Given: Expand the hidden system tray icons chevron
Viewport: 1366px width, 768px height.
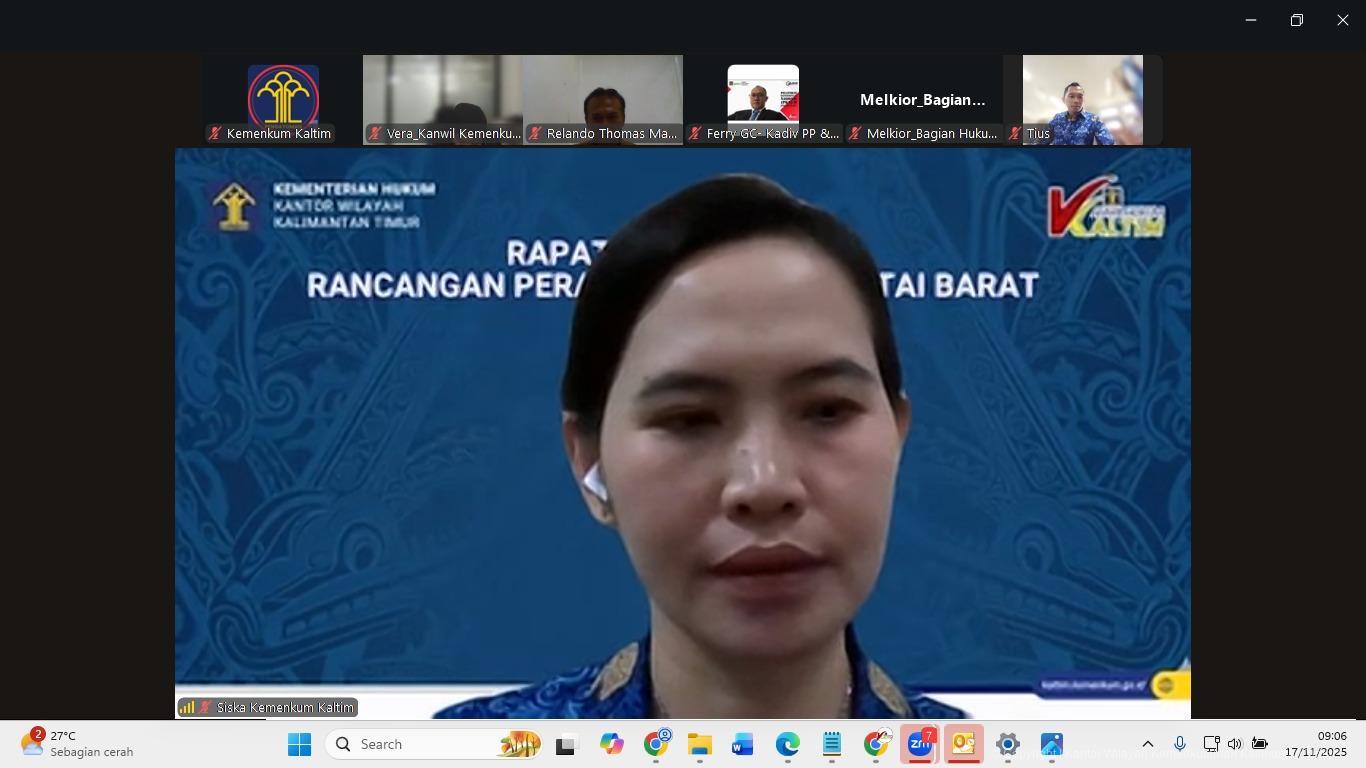Looking at the screenshot, I should [x=1148, y=744].
